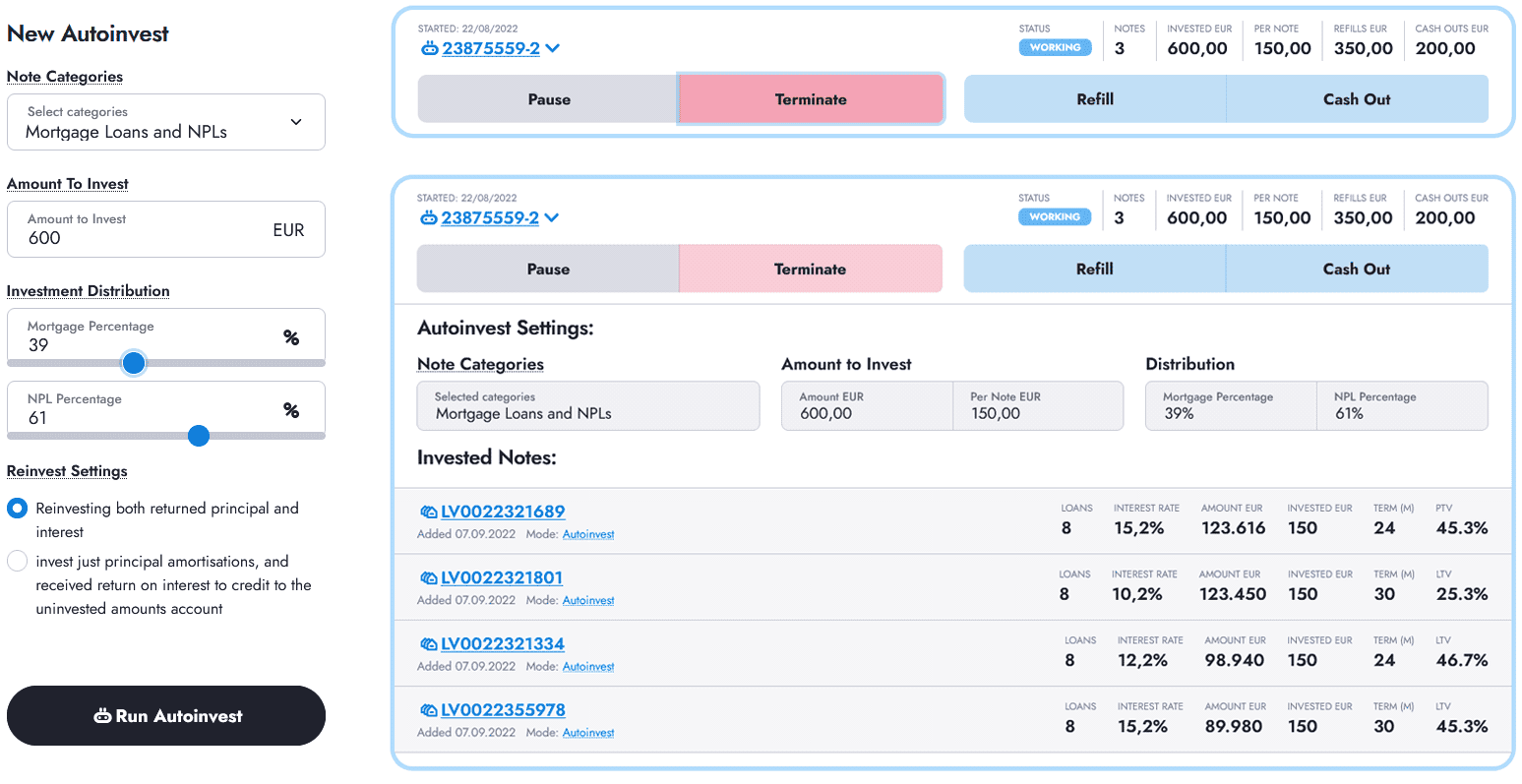Viewport: 1522px width, 784px height.
Task: Click Autoinvest mode link under LV0022321334
Action: (588, 666)
